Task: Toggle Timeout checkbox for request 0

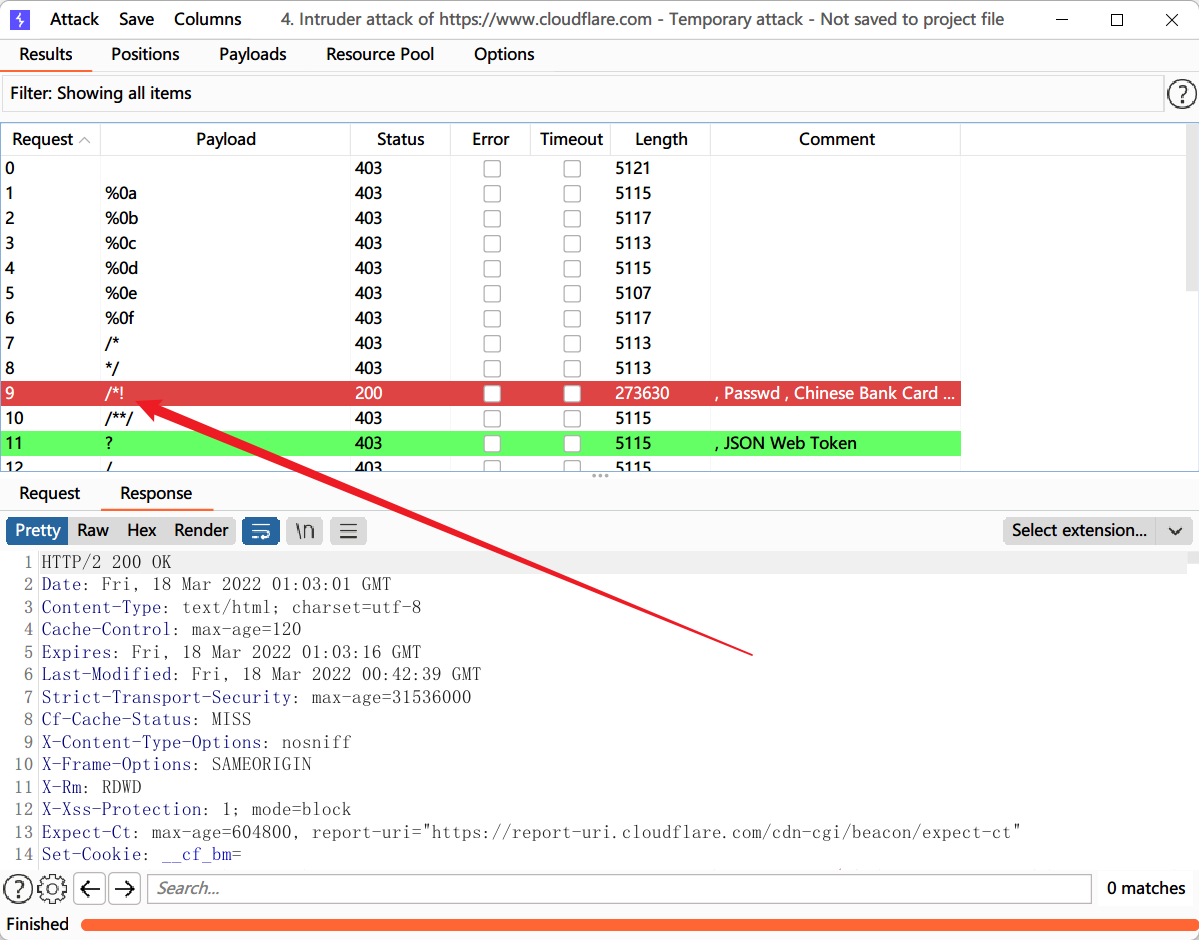Action: pos(572,168)
